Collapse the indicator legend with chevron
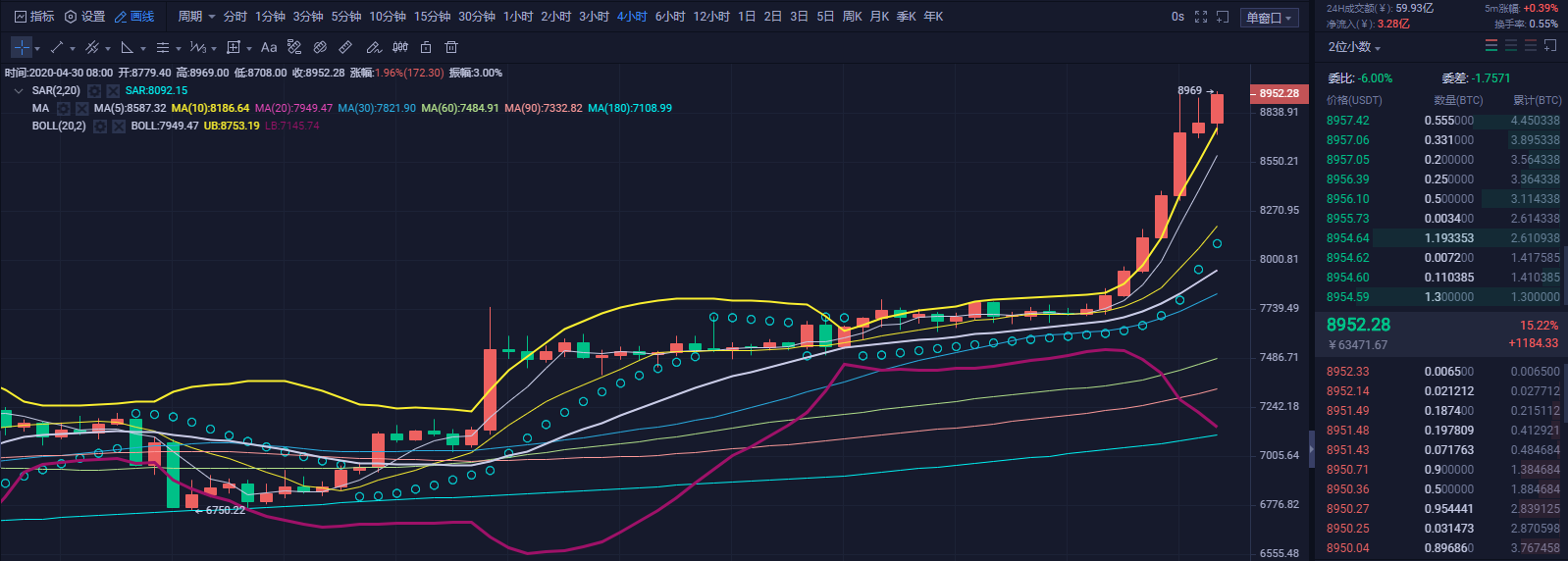The height and width of the screenshot is (561, 1568). 19,90
